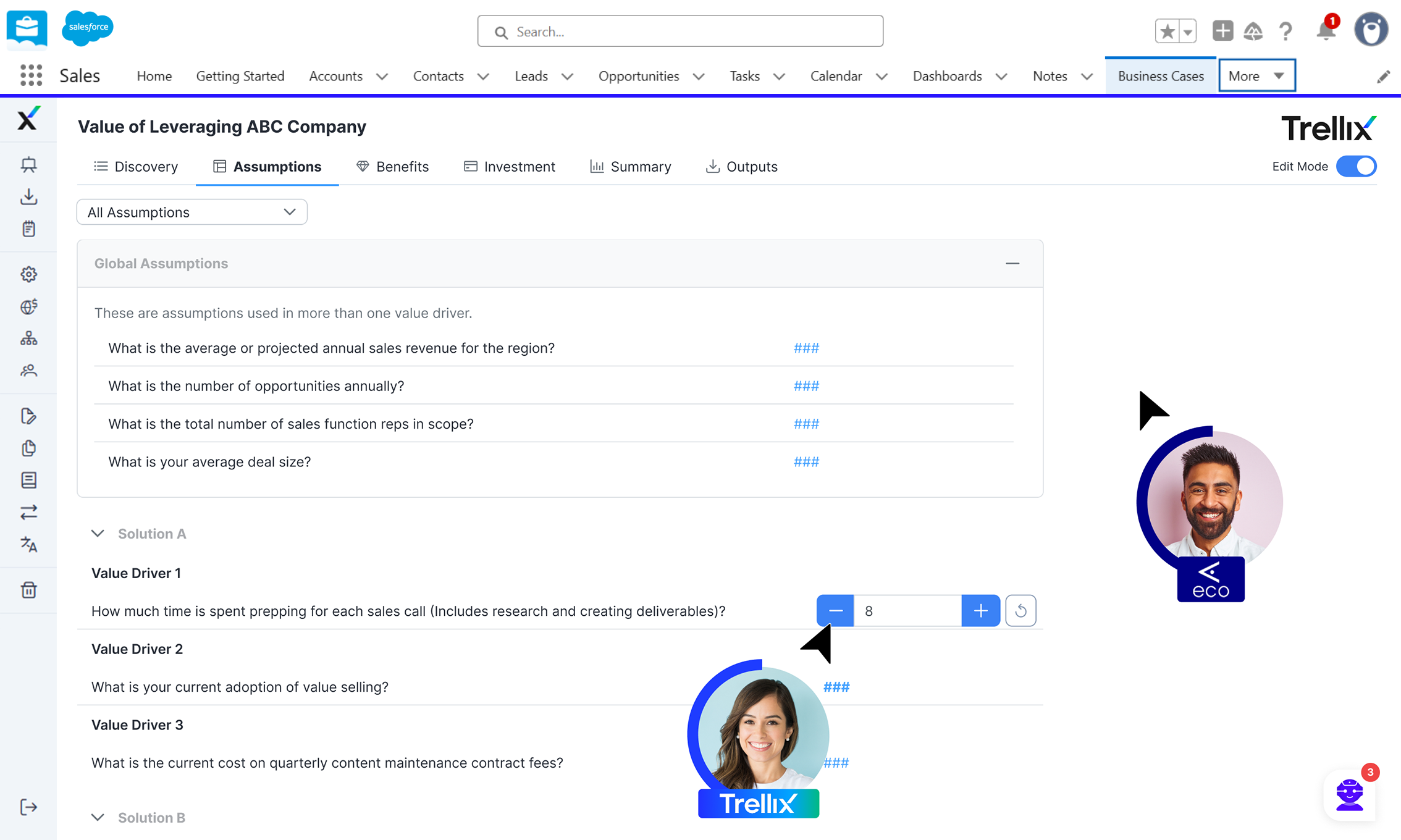
Task: Open the Dashboards navigation item
Action: [x=947, y=76]
